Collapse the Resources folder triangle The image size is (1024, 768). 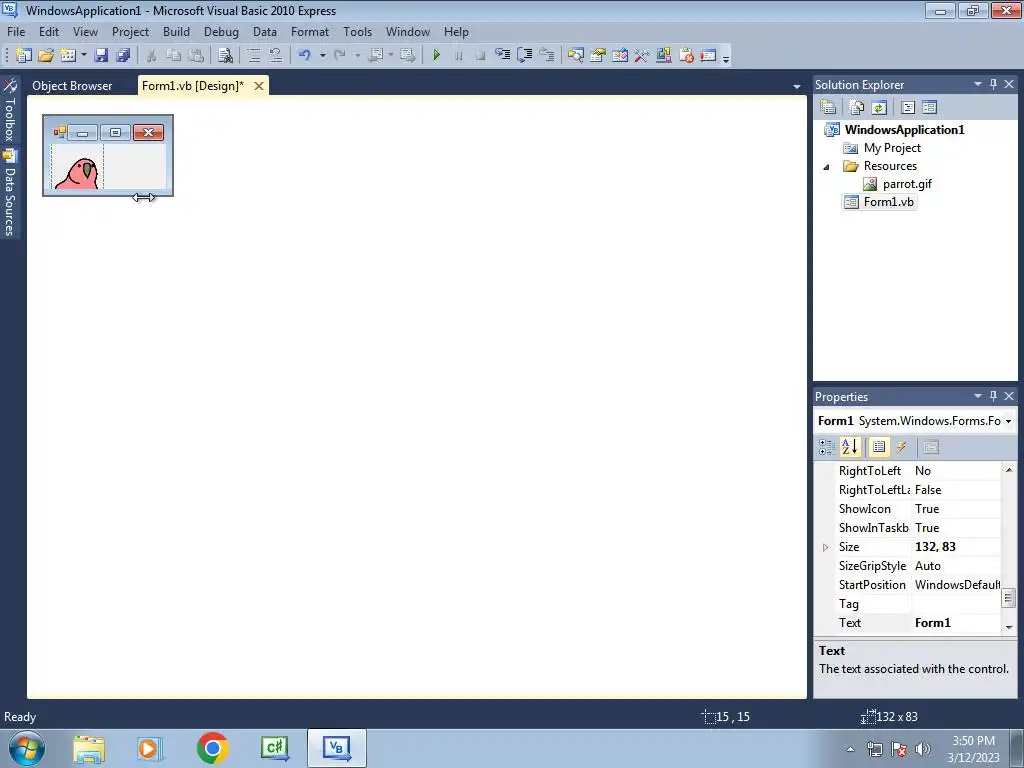826,167
